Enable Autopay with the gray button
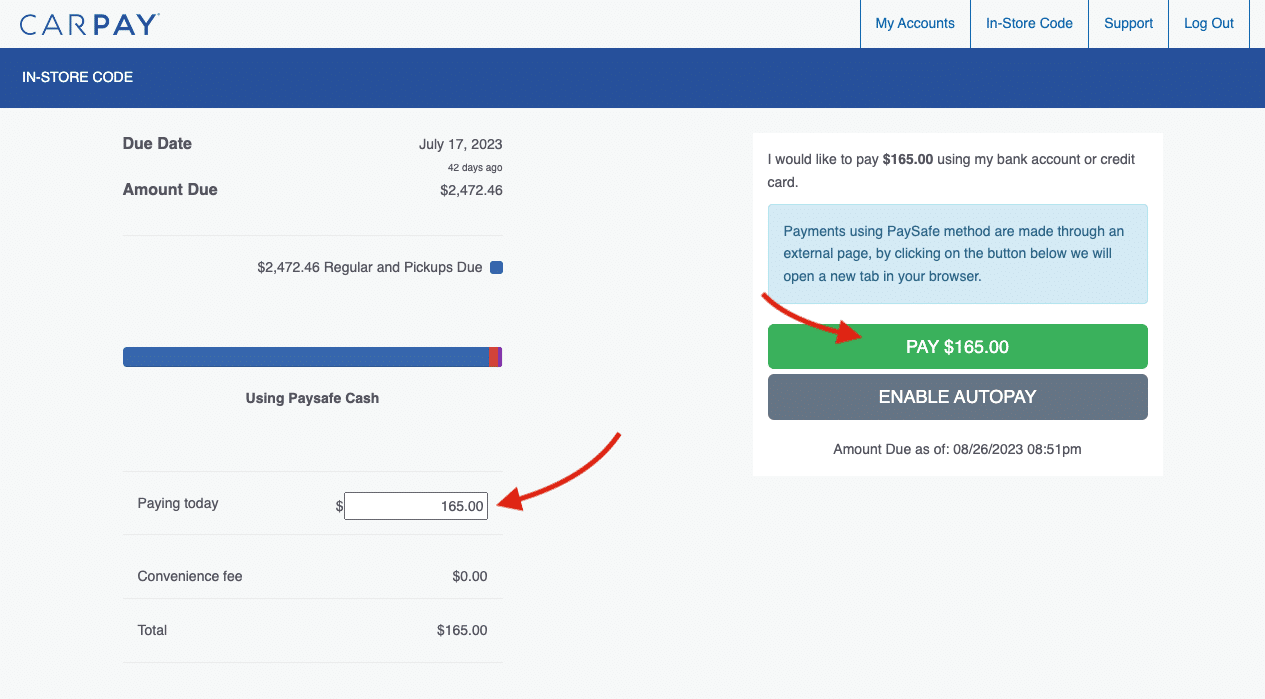 (x=957, y=396)
